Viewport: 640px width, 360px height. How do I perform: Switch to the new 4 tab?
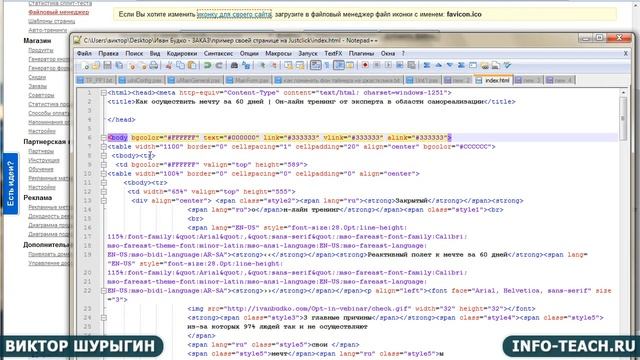[559, 80]
